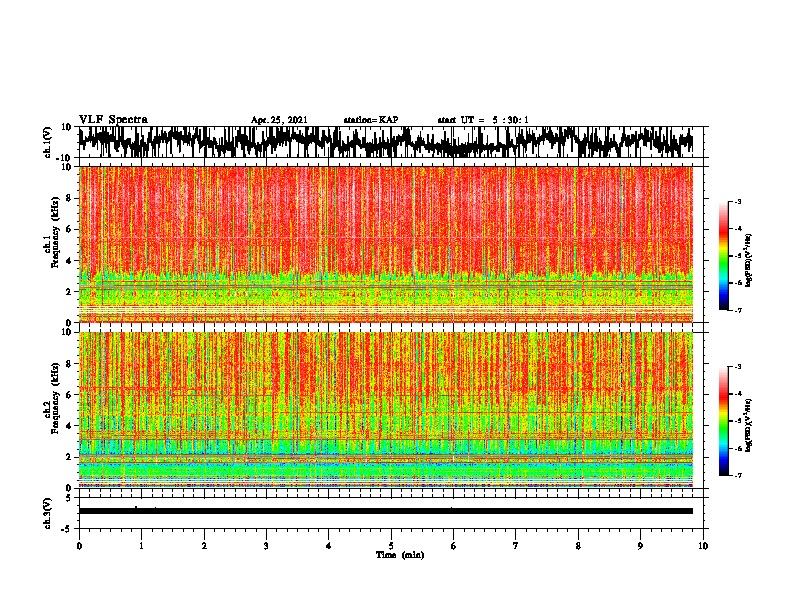Click the ch.1 voltage waveform trace panel
This screenshot has width=792, height=612.
[x=386, y=142]
